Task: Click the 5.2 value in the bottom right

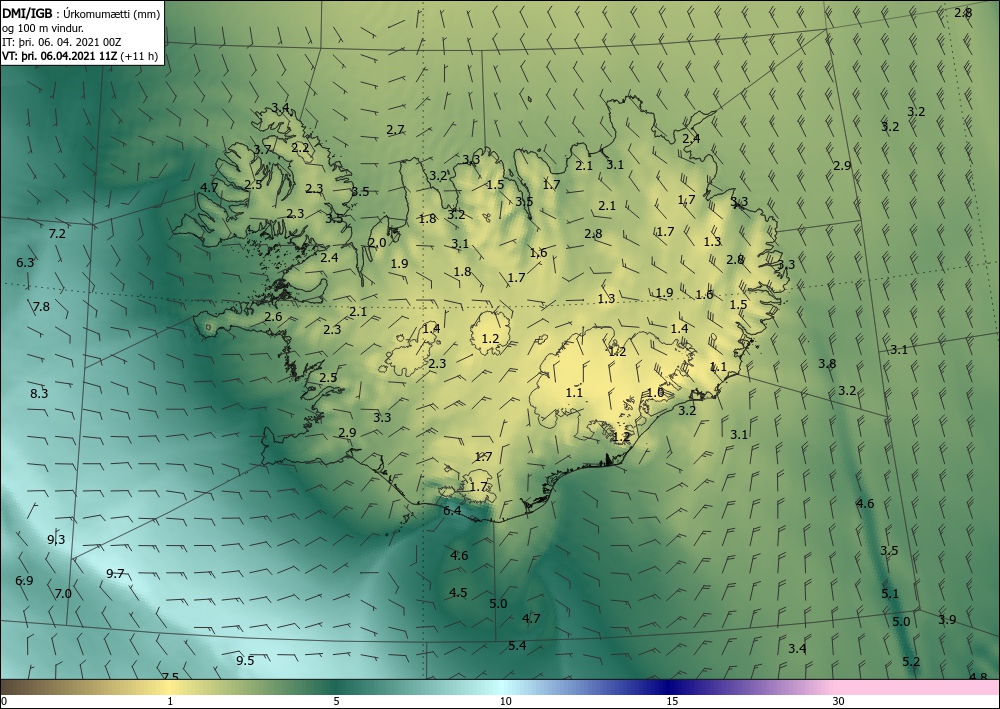Action: click(911, 662)
